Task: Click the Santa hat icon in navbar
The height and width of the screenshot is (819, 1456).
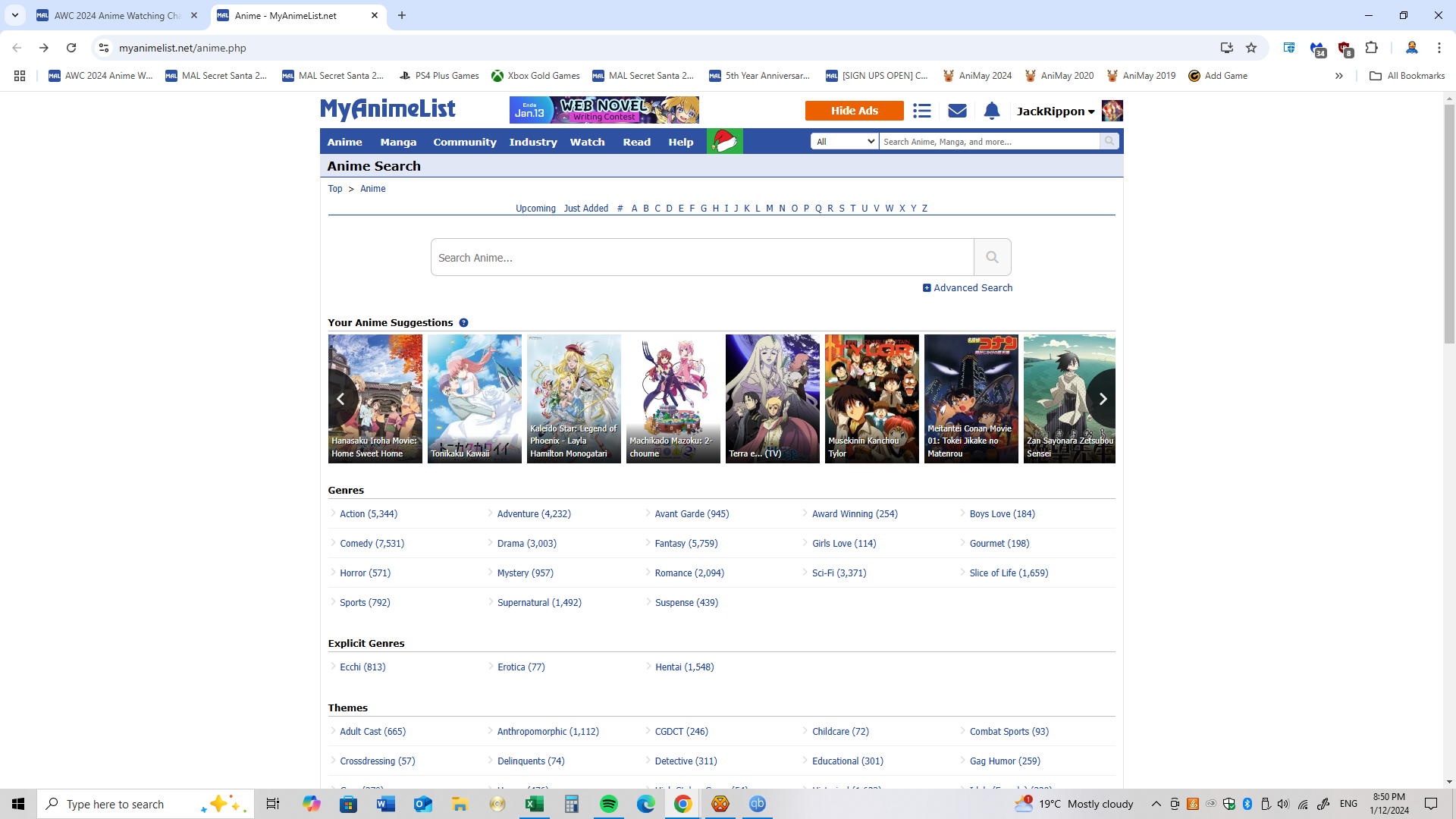Action: (x=724, y=141)
